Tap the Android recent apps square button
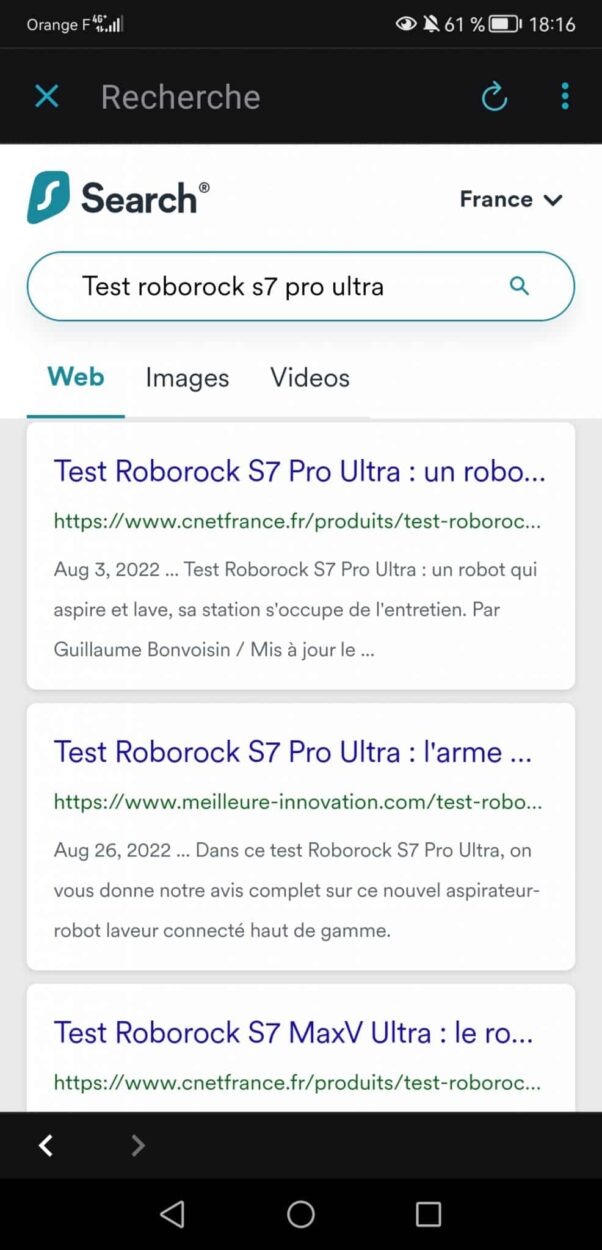602x1250 pixels. point(428,1214)
